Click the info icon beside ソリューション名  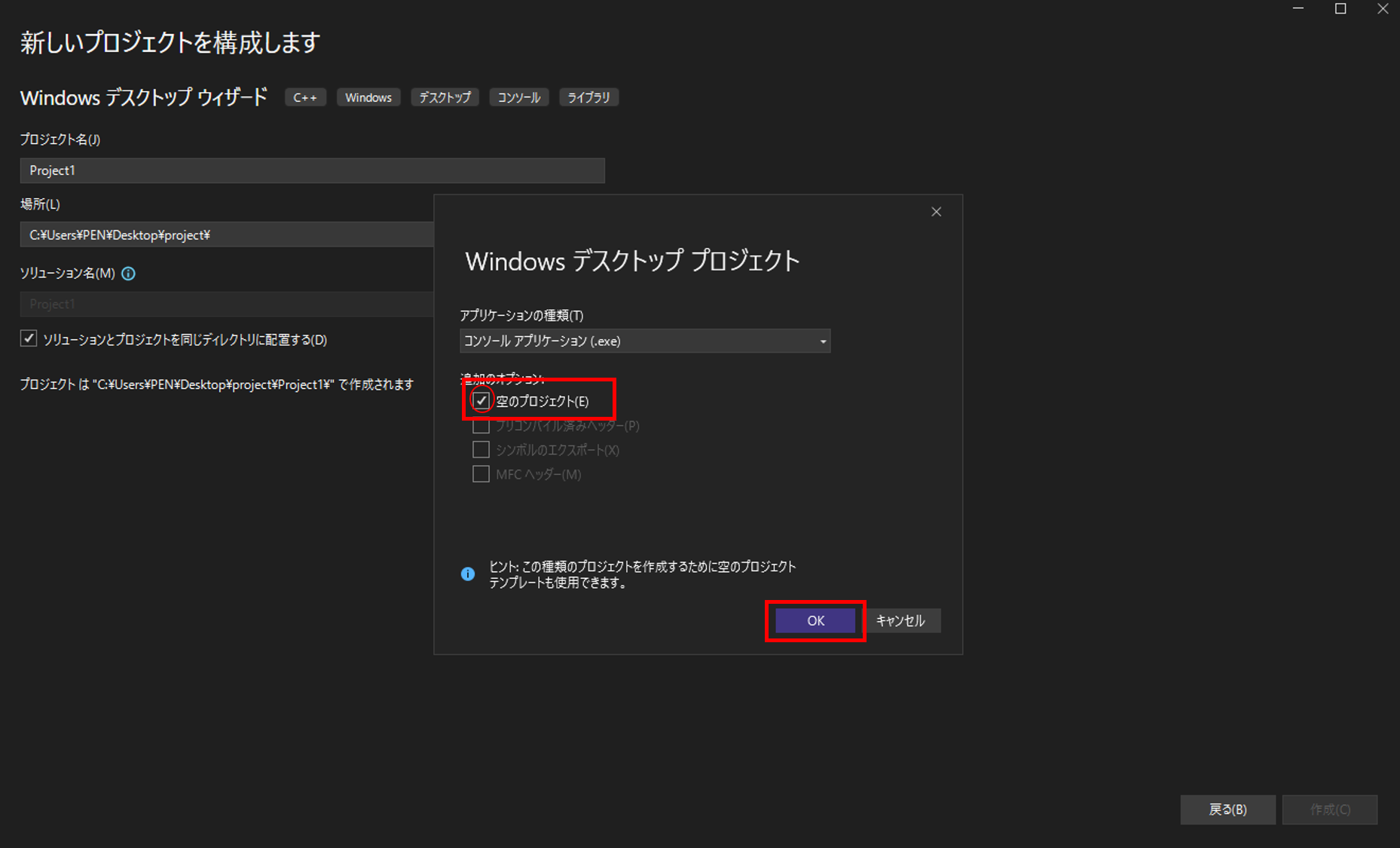tap(128, 274)
